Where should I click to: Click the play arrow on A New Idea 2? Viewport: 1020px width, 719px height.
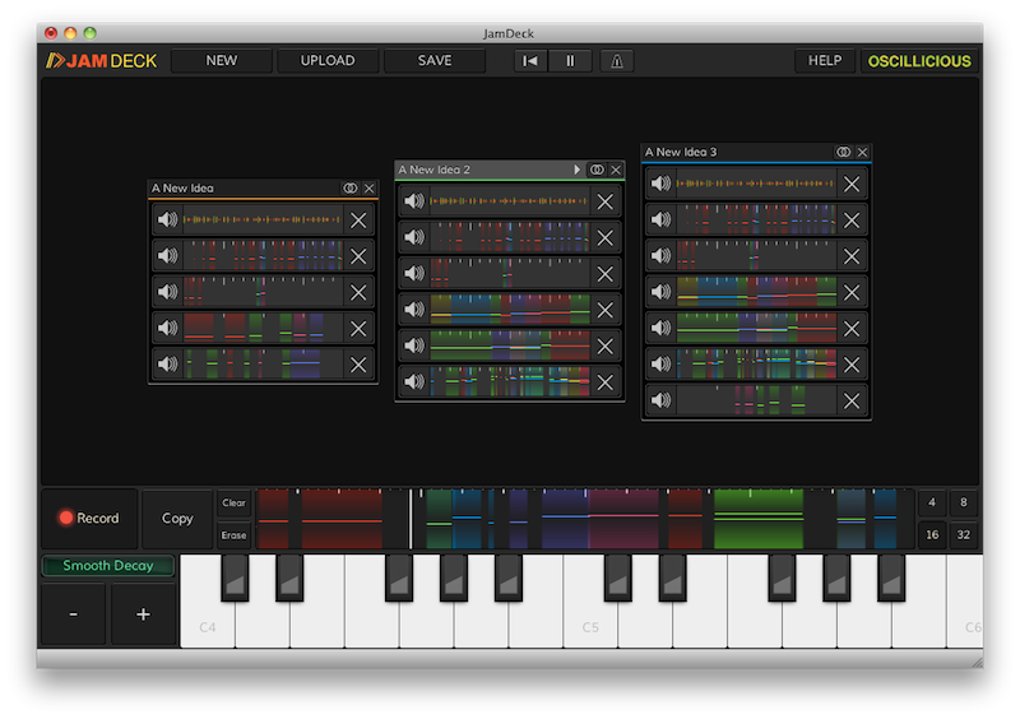pos(577,170)
